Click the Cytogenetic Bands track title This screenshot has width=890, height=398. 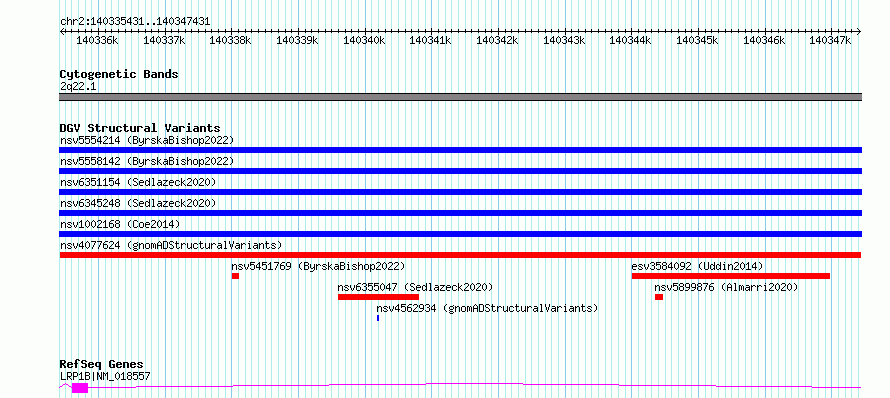point(119,74)
